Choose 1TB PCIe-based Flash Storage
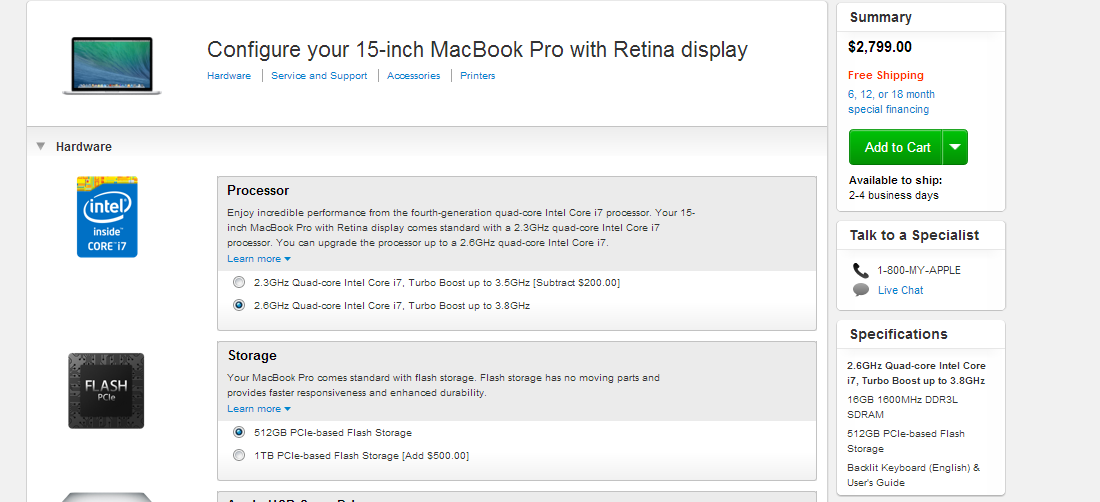Image resolution: width=1100 pixels, height=502 pixels. (x=239, y=456)
